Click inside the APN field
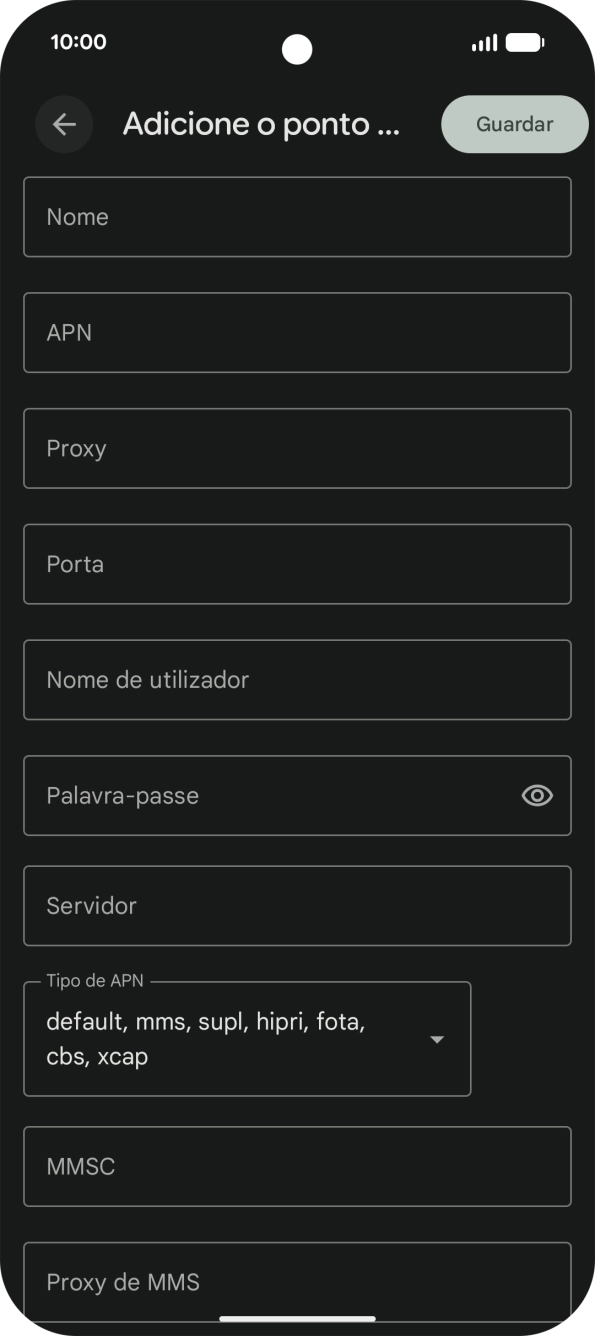The height and width of the screenshot is (1336, 595). click(x=297, y=332)
